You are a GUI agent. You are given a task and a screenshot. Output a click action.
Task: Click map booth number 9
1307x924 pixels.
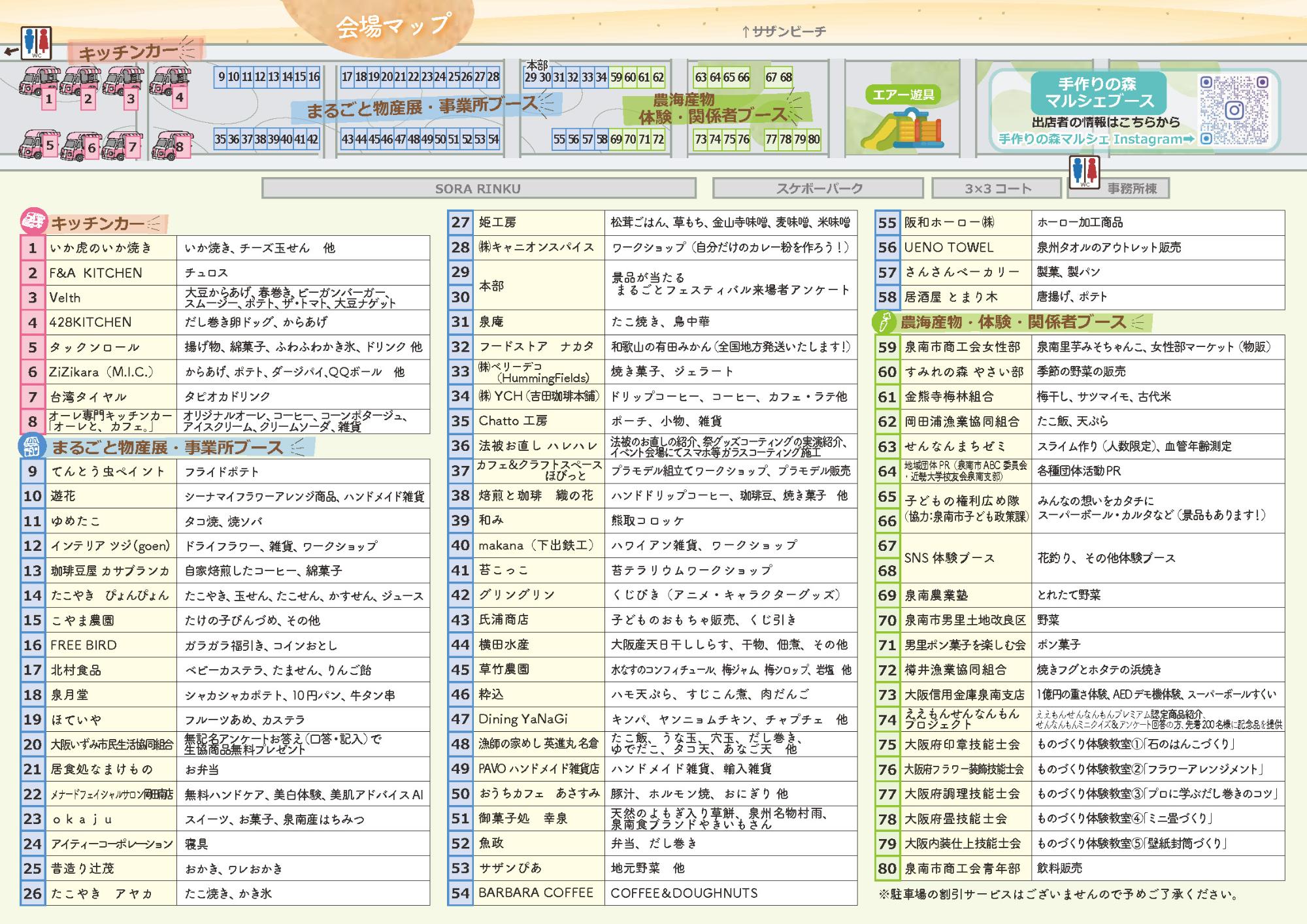click(221, 77)
